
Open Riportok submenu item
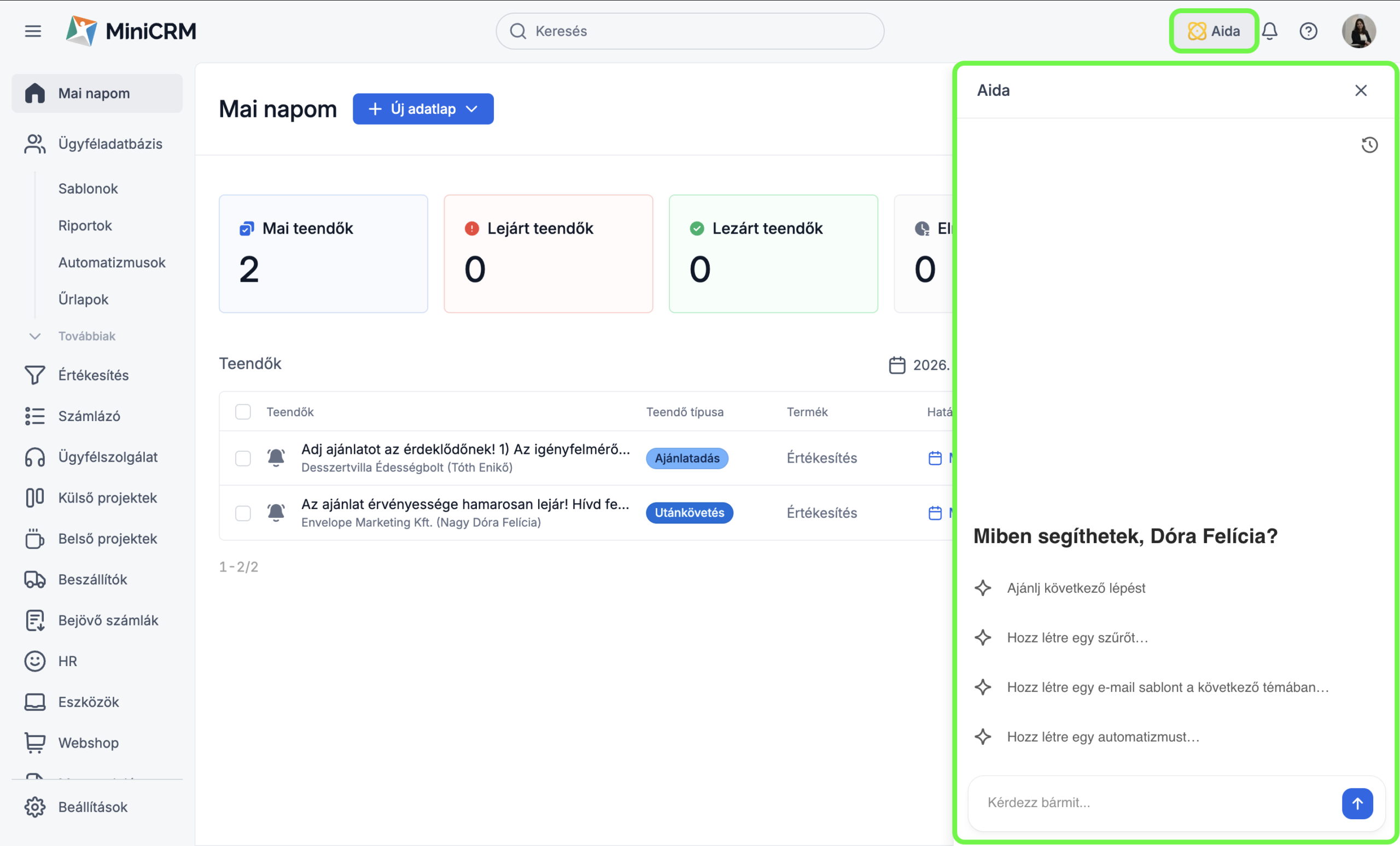[x=85, y=225]
